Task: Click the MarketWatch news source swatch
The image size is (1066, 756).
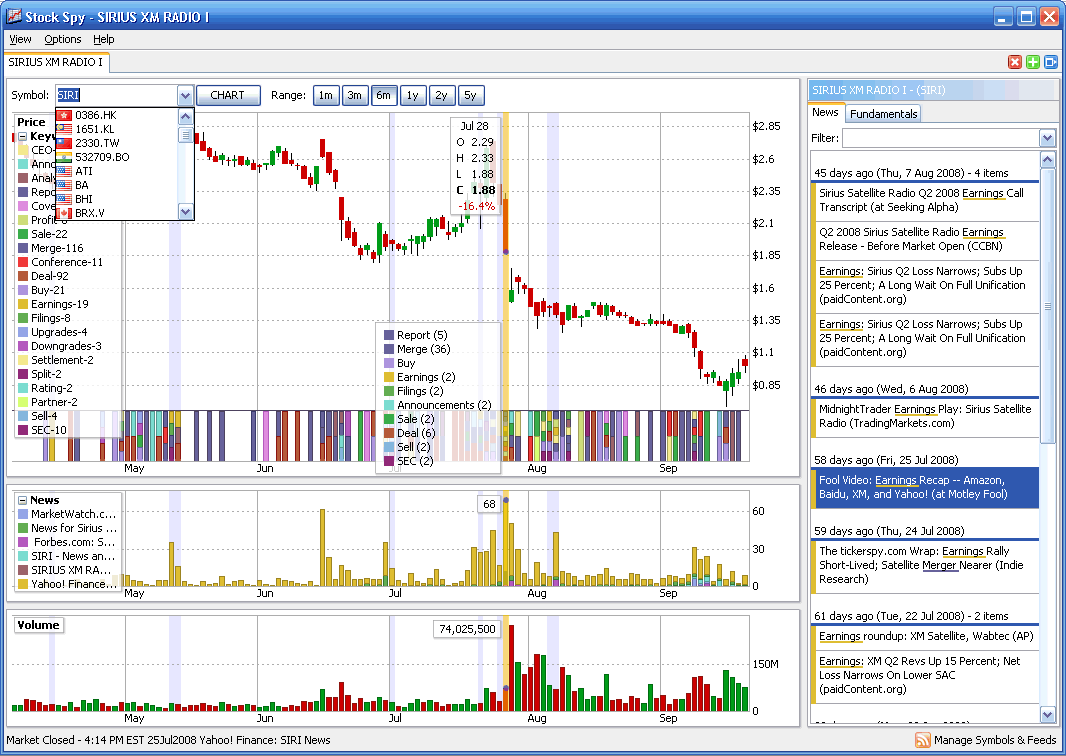Action: pyautogui.click(x=23, y=514)
